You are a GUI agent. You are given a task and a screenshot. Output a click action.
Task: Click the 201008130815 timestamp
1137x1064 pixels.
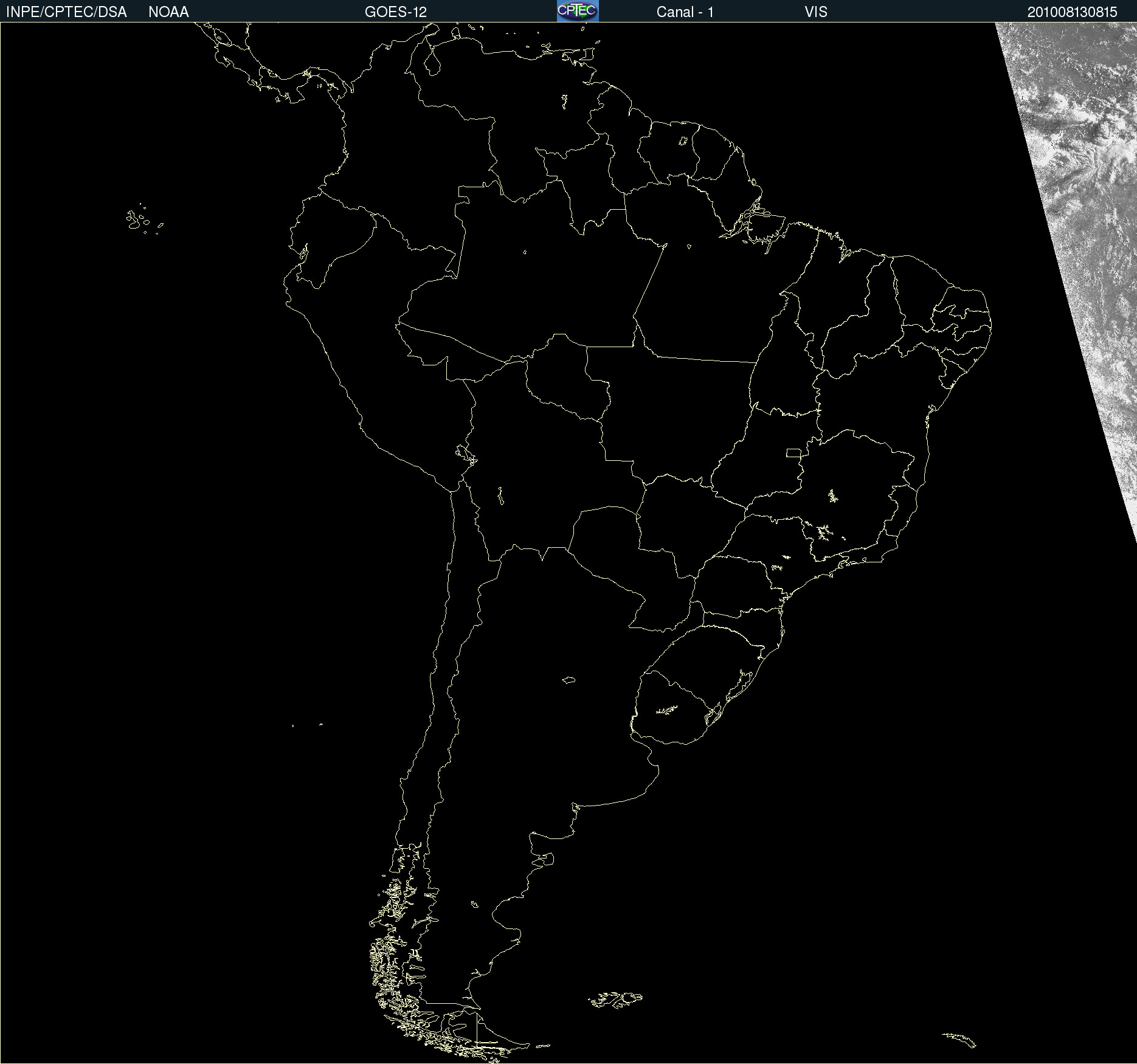point(1073,12)
